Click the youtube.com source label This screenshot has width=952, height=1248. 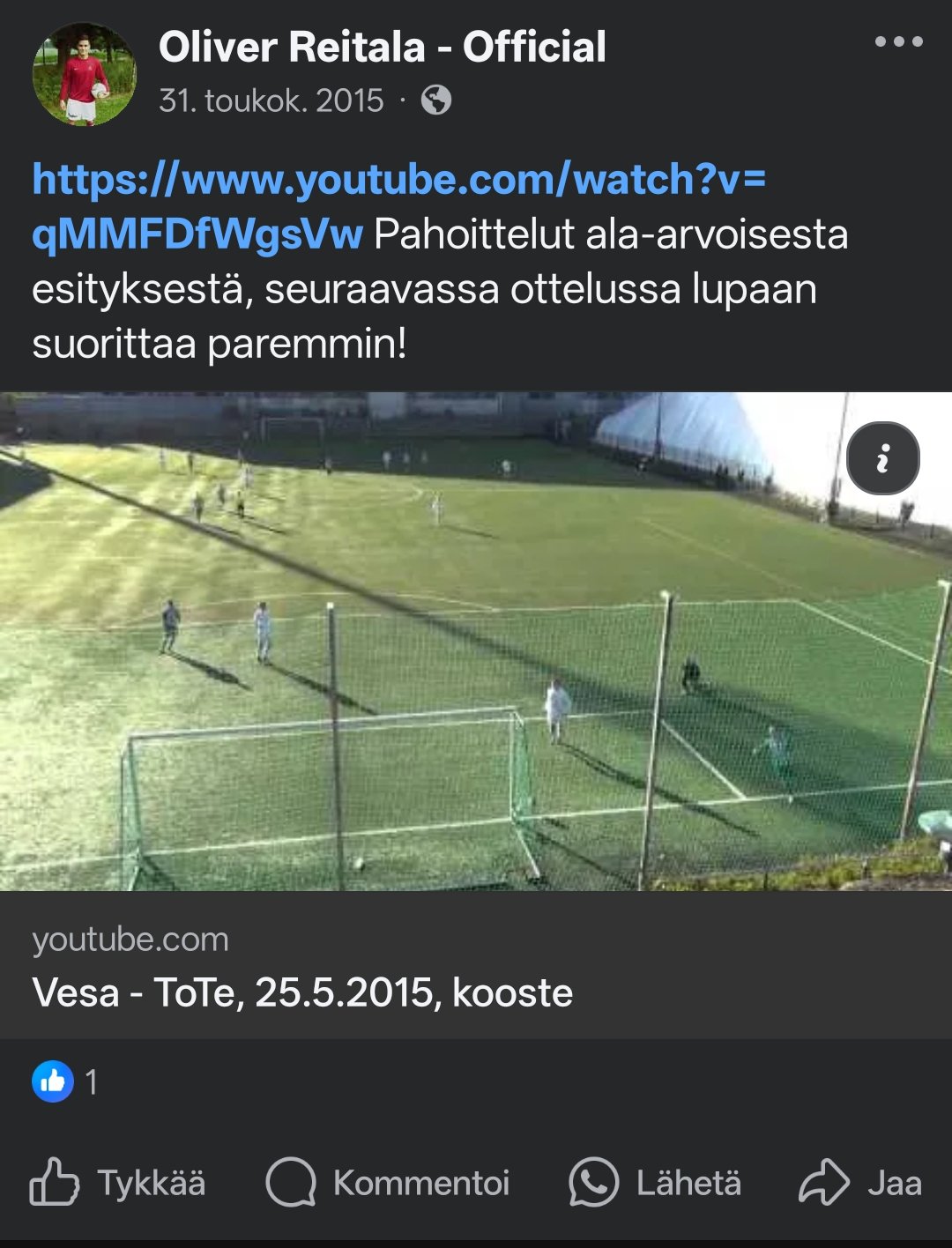(x=130, y=940)
